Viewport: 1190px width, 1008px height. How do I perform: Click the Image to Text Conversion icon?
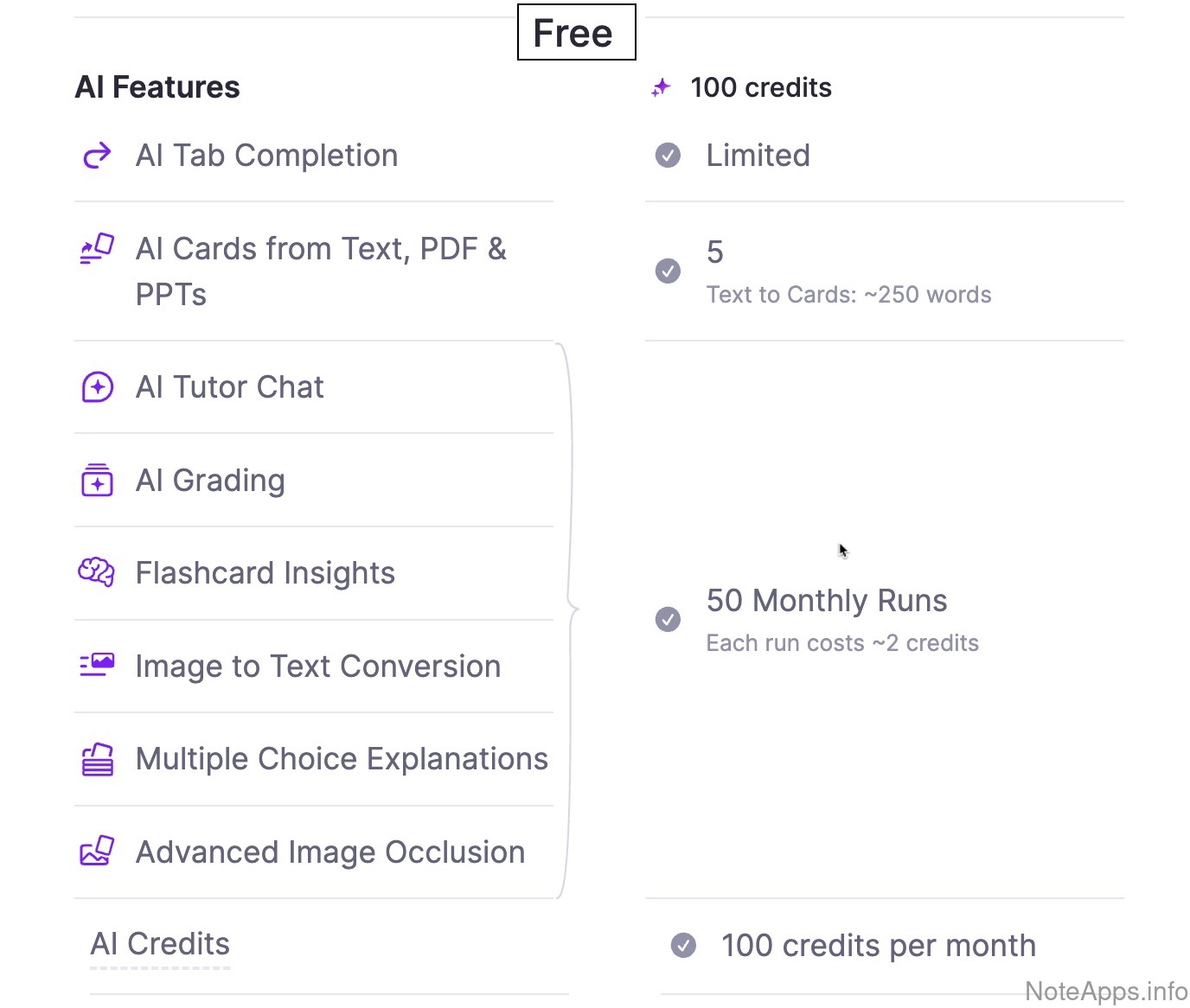click(97, 665)
